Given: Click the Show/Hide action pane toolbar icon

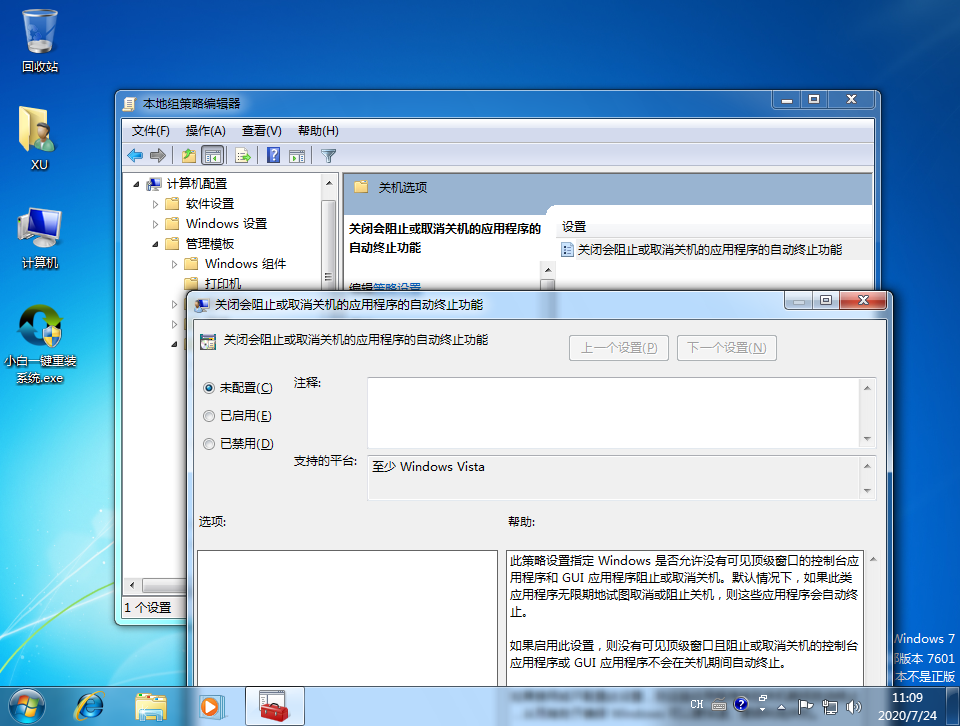Looking at the screenshot, I should tap(297, 156).
